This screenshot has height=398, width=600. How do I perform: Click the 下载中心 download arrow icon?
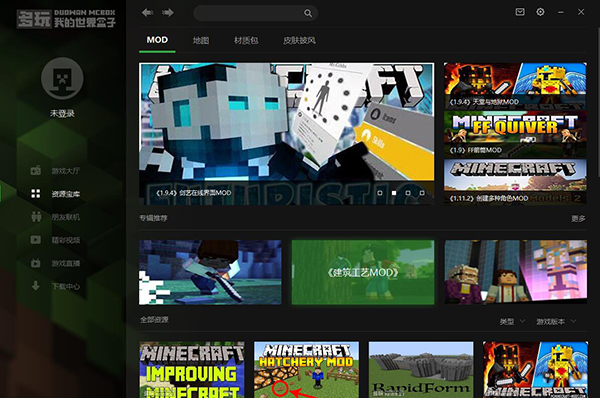coord(36,286)
